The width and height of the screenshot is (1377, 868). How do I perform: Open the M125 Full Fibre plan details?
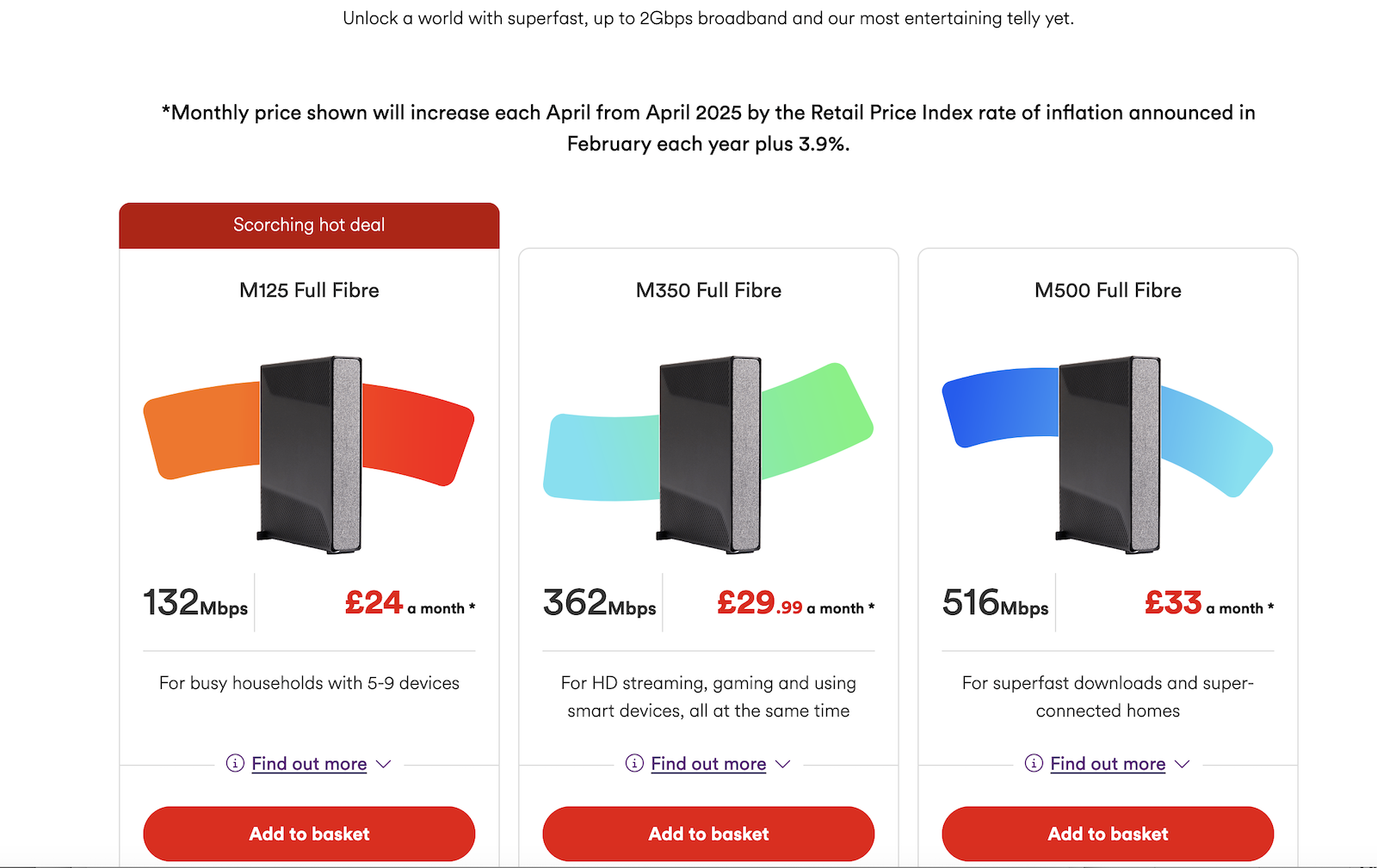(x=308, y=290)
